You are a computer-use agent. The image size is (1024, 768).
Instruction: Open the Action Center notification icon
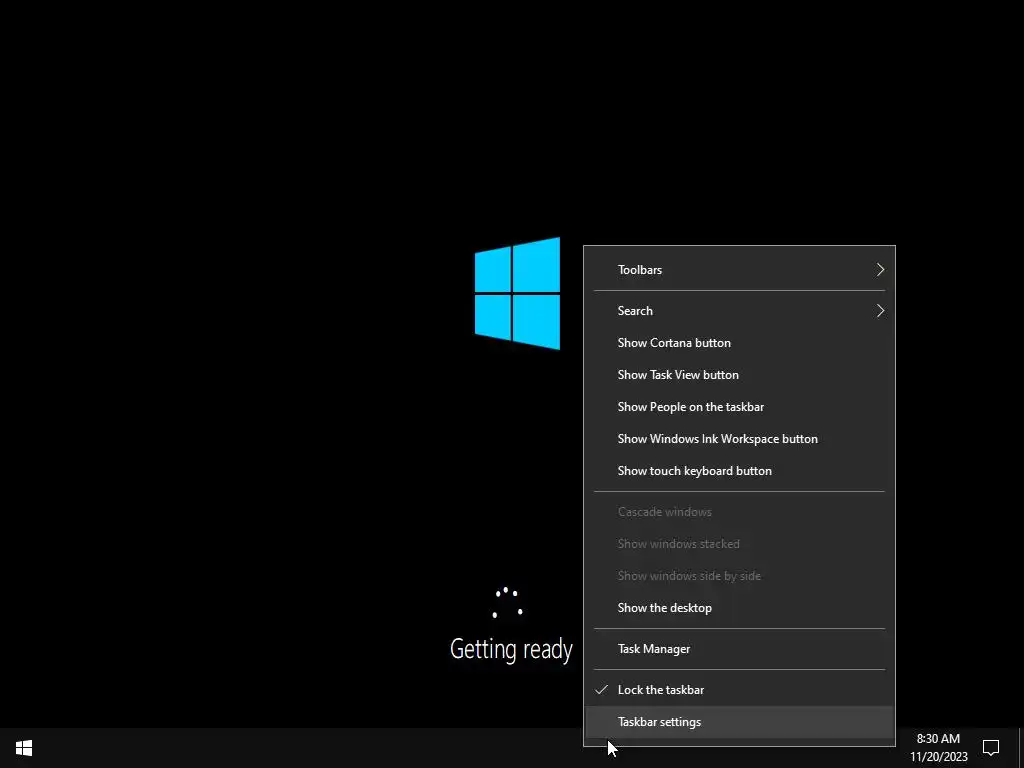pyautogui.click(x=991, y=748)
